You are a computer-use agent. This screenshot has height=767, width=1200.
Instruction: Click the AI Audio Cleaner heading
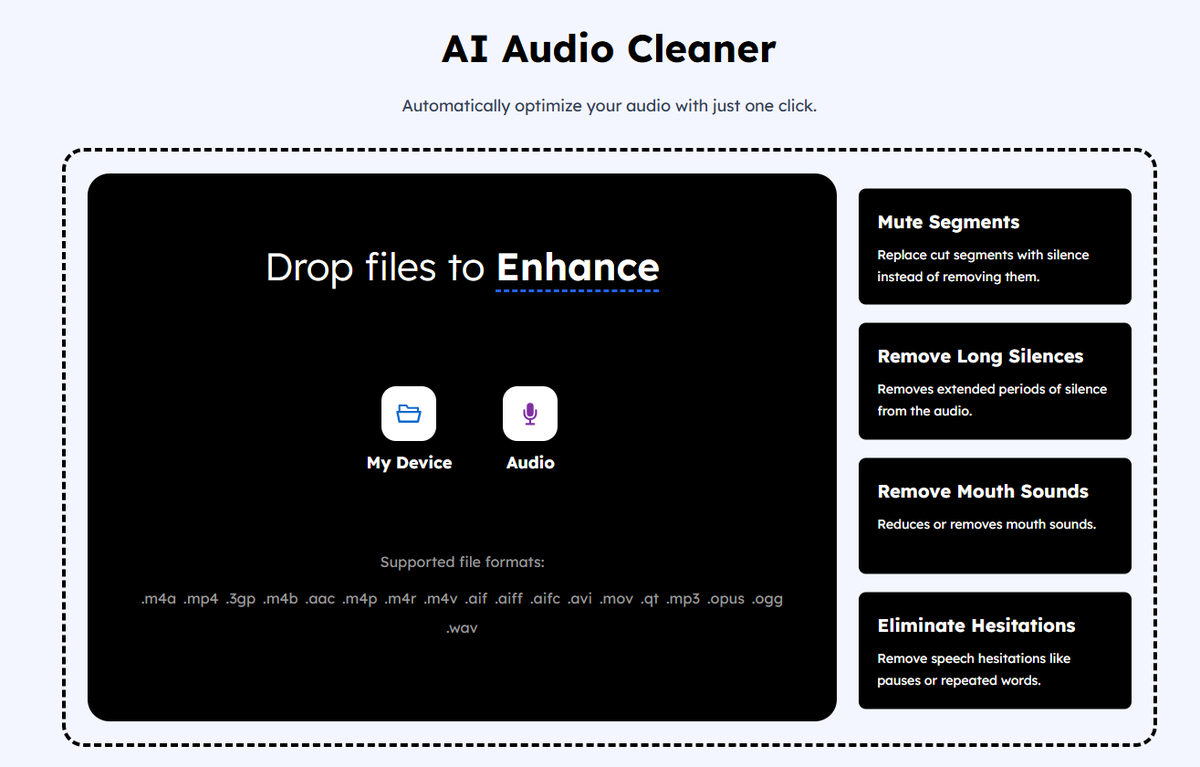coord(609,48)
